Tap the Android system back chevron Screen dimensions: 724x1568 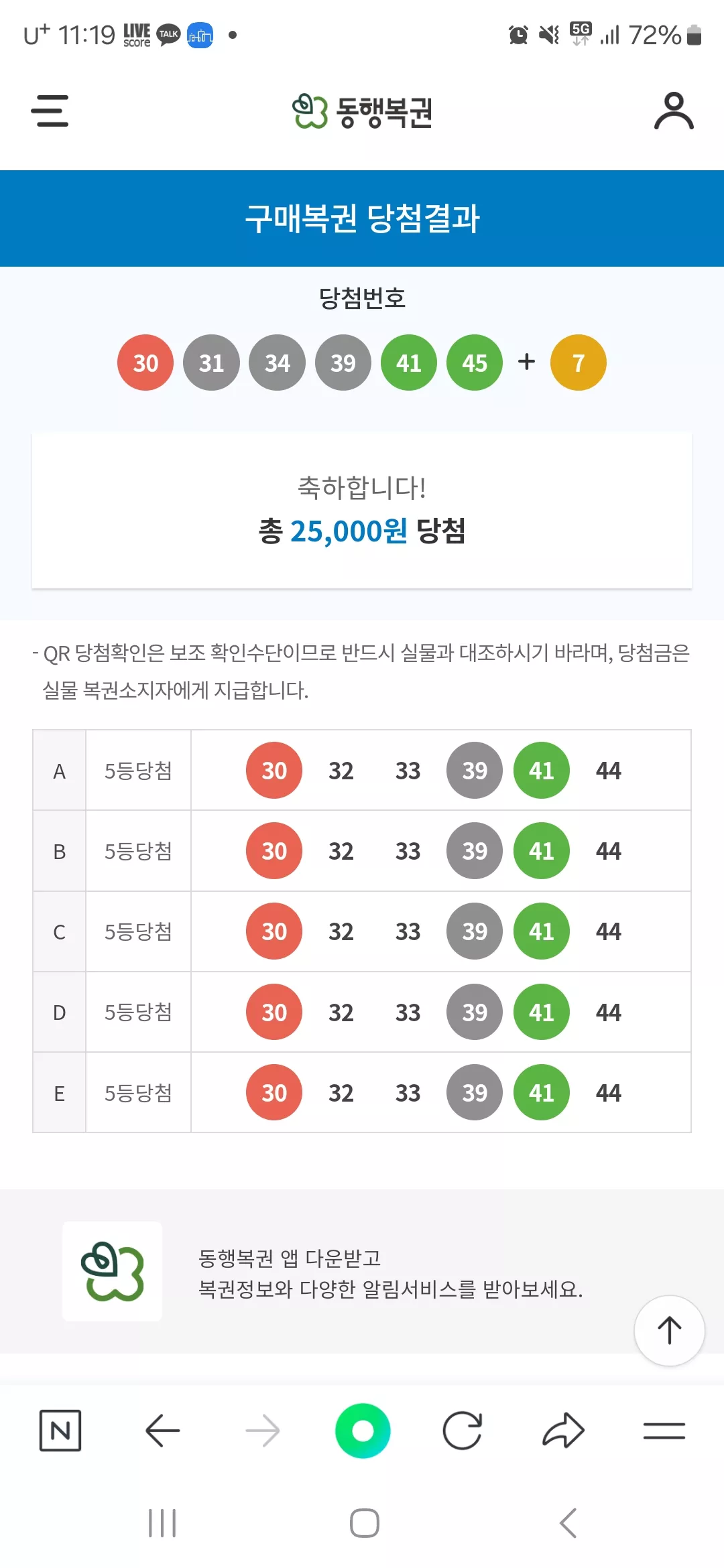pos(568,1523)
